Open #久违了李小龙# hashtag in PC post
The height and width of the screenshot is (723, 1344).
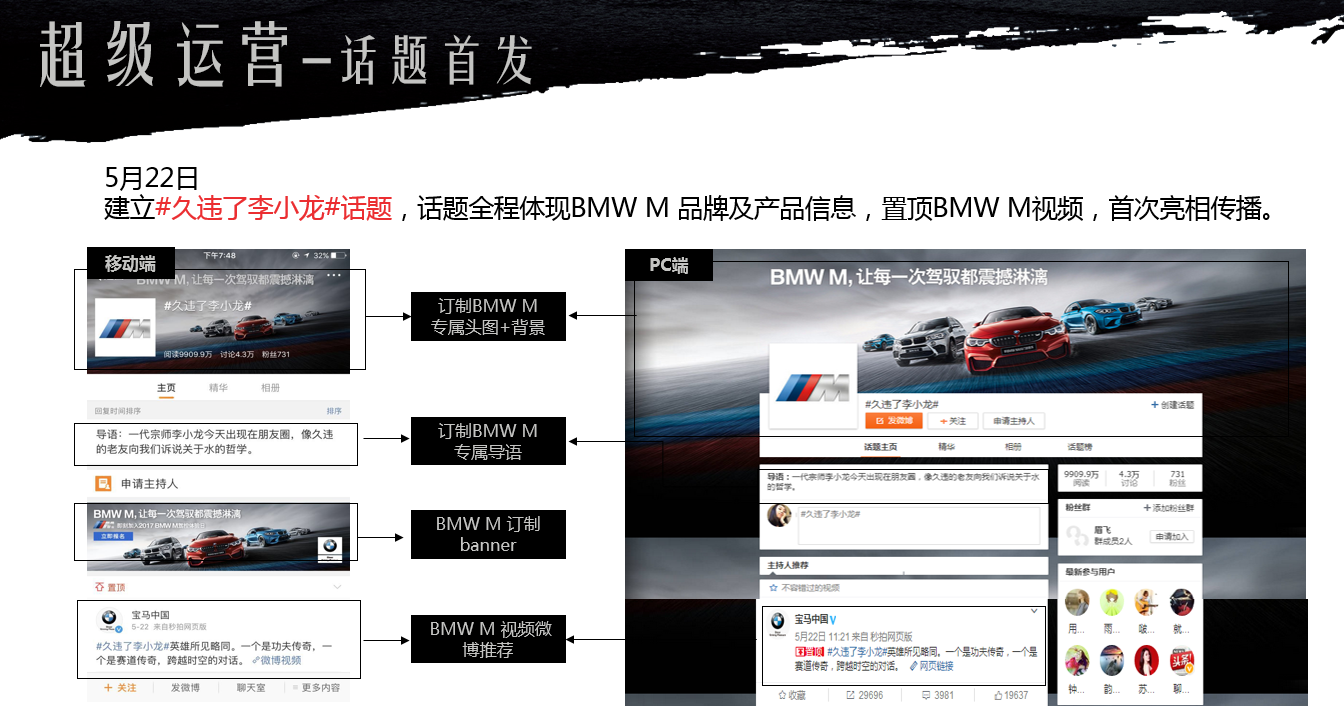click(856, 651)
